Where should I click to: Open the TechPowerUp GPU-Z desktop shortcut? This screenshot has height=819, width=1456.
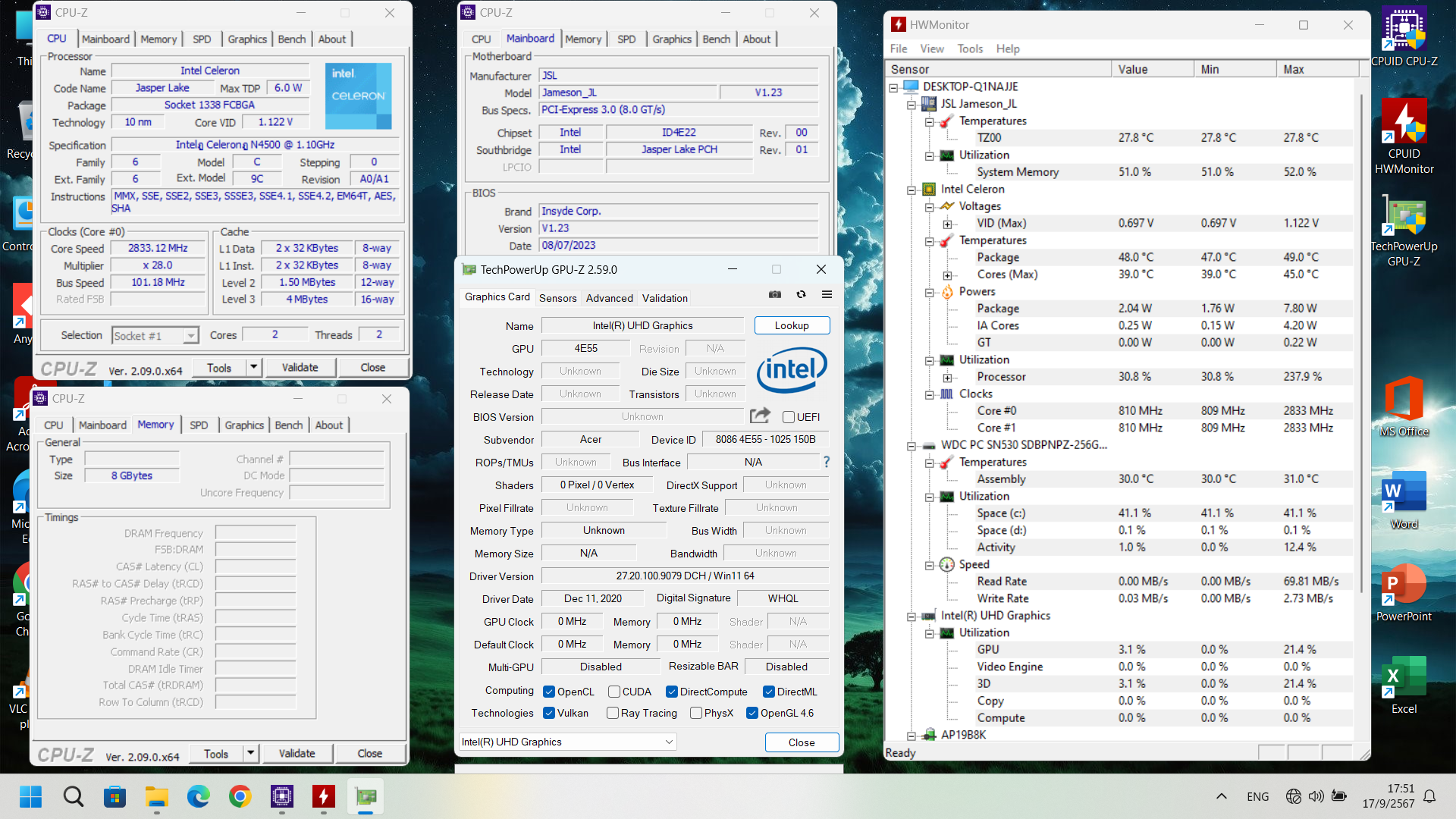tap(1404, 230)
